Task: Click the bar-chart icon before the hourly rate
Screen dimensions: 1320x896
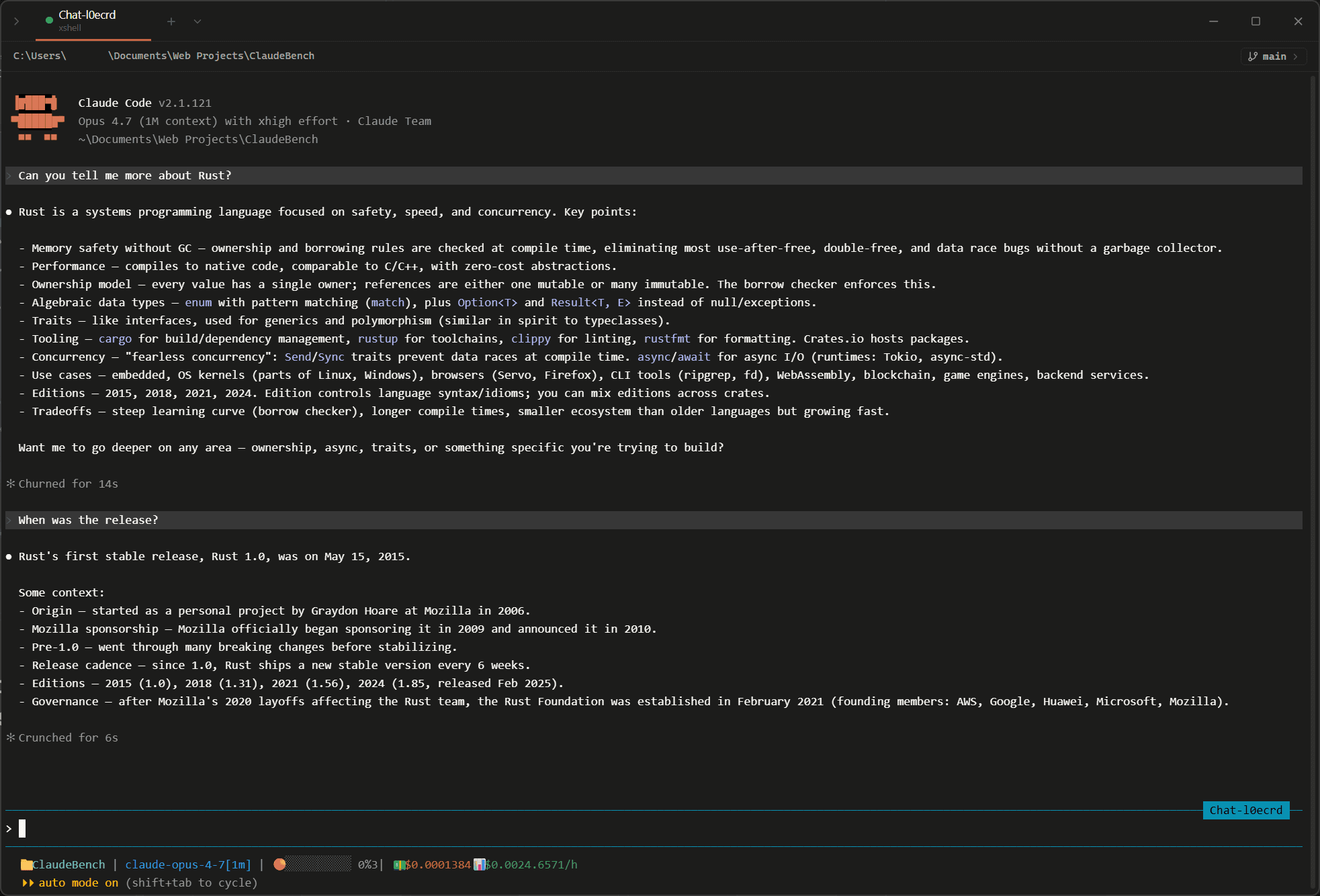Action: point(479,865)
